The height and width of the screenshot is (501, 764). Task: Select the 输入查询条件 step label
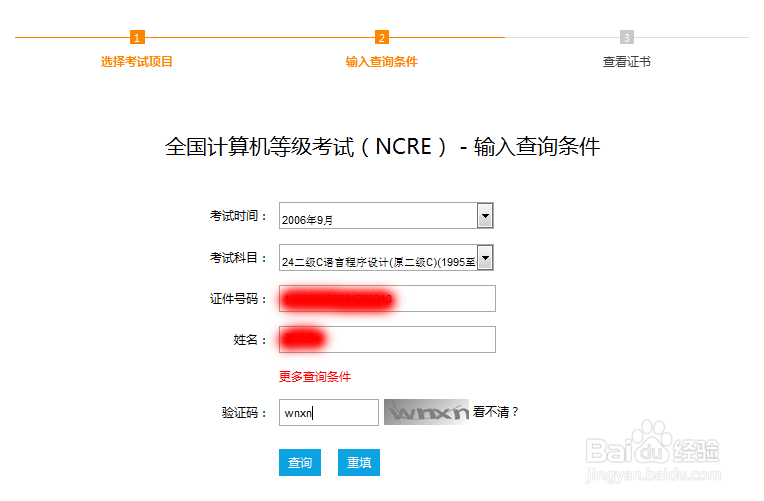[382, 62]
